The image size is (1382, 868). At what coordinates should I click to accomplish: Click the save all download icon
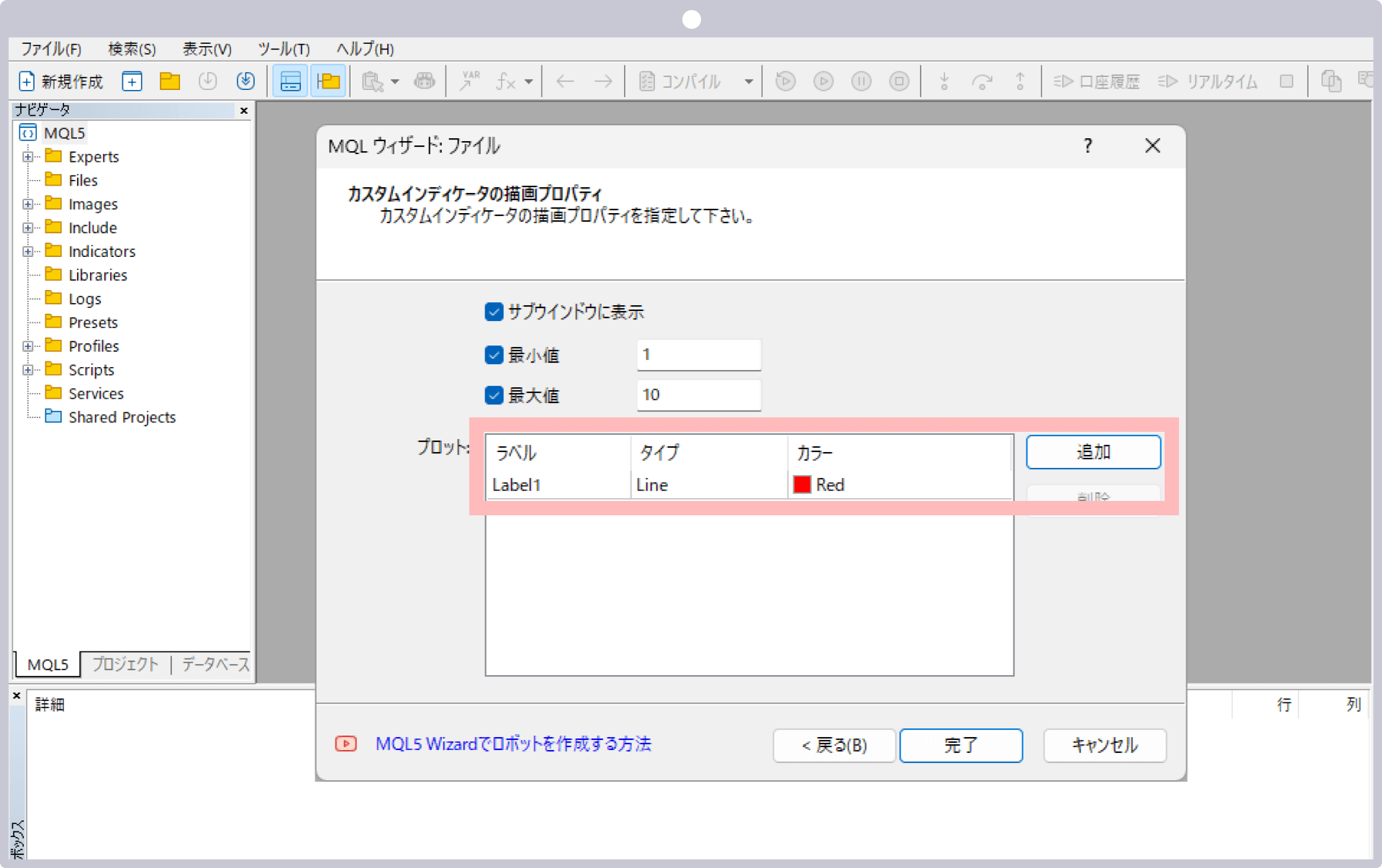coord(245,81)
